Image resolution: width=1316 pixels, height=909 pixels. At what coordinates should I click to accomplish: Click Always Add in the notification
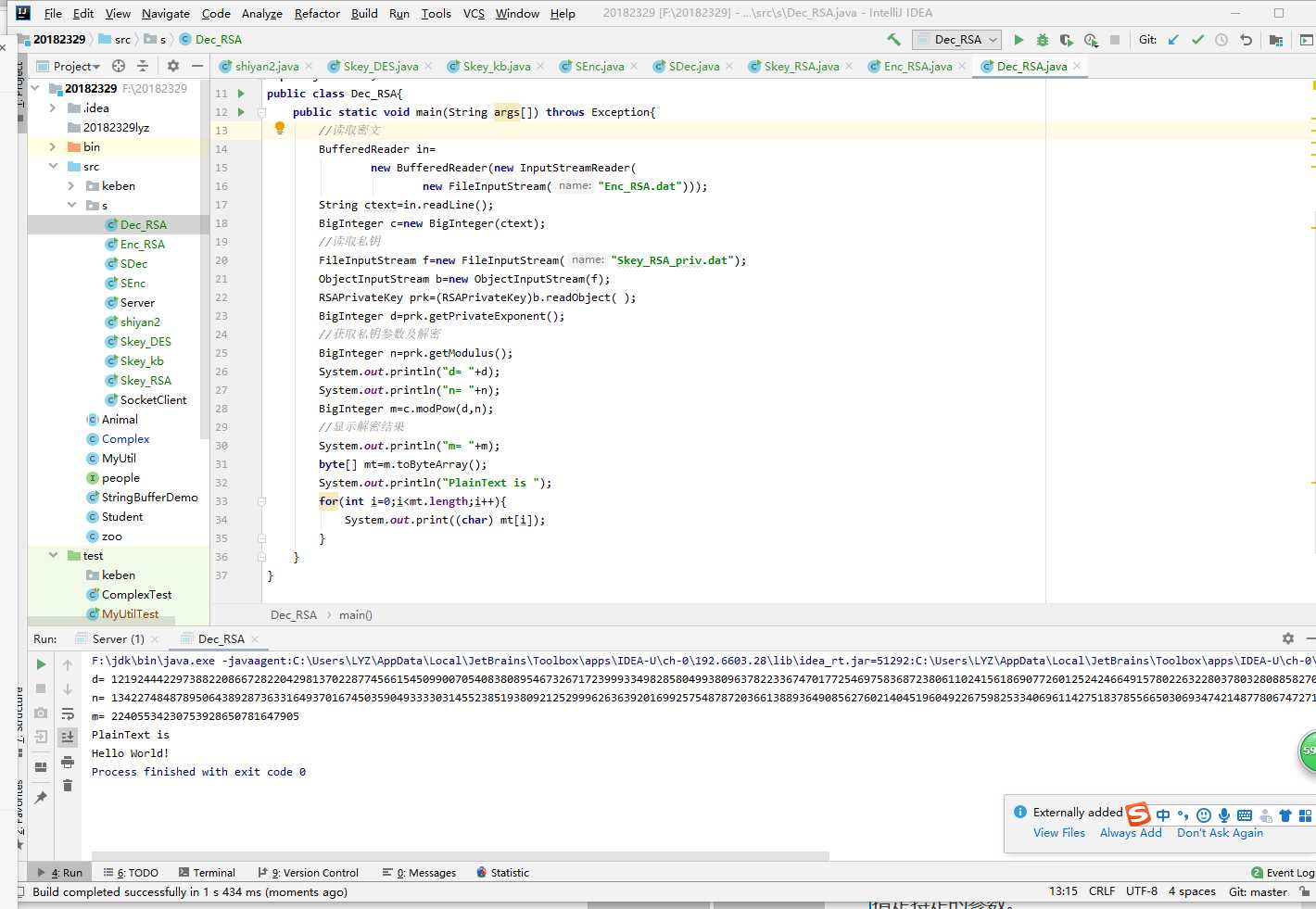(x=1131, y=833)
